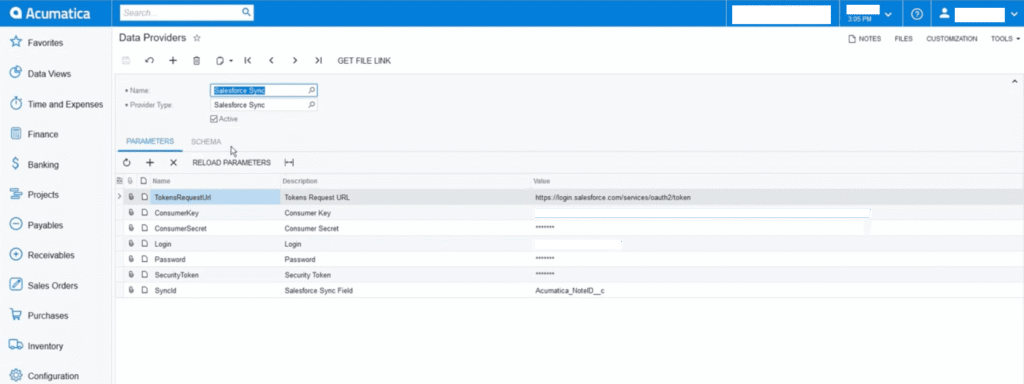
Task: Click the Acumatica_NoteID__c value cell
Action: (x=569, y=291)
